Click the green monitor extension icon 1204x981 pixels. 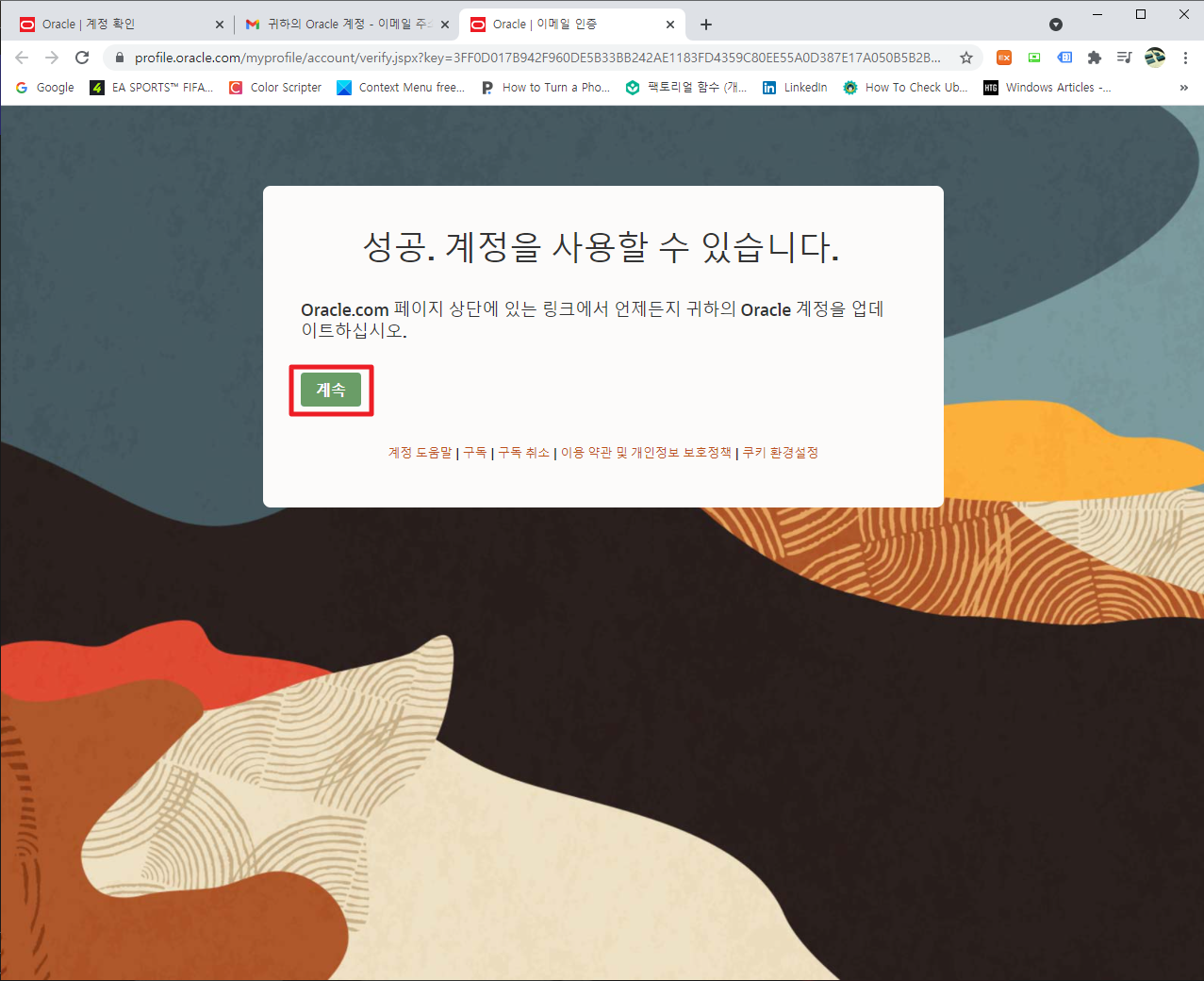click(x=1034, y=58)
